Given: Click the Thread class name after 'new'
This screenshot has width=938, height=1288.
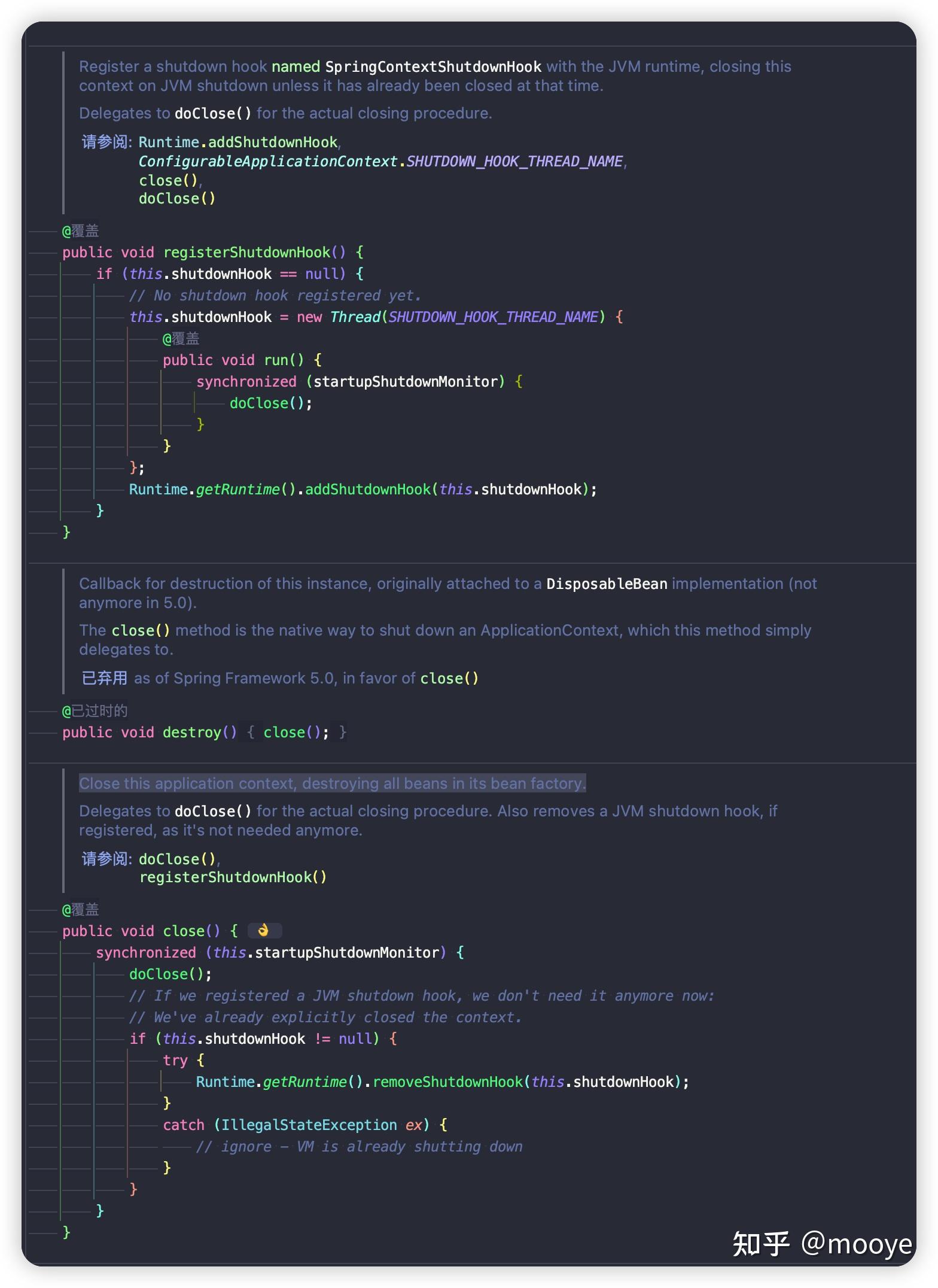Looking at the screenshot, I should coord(355,317).
